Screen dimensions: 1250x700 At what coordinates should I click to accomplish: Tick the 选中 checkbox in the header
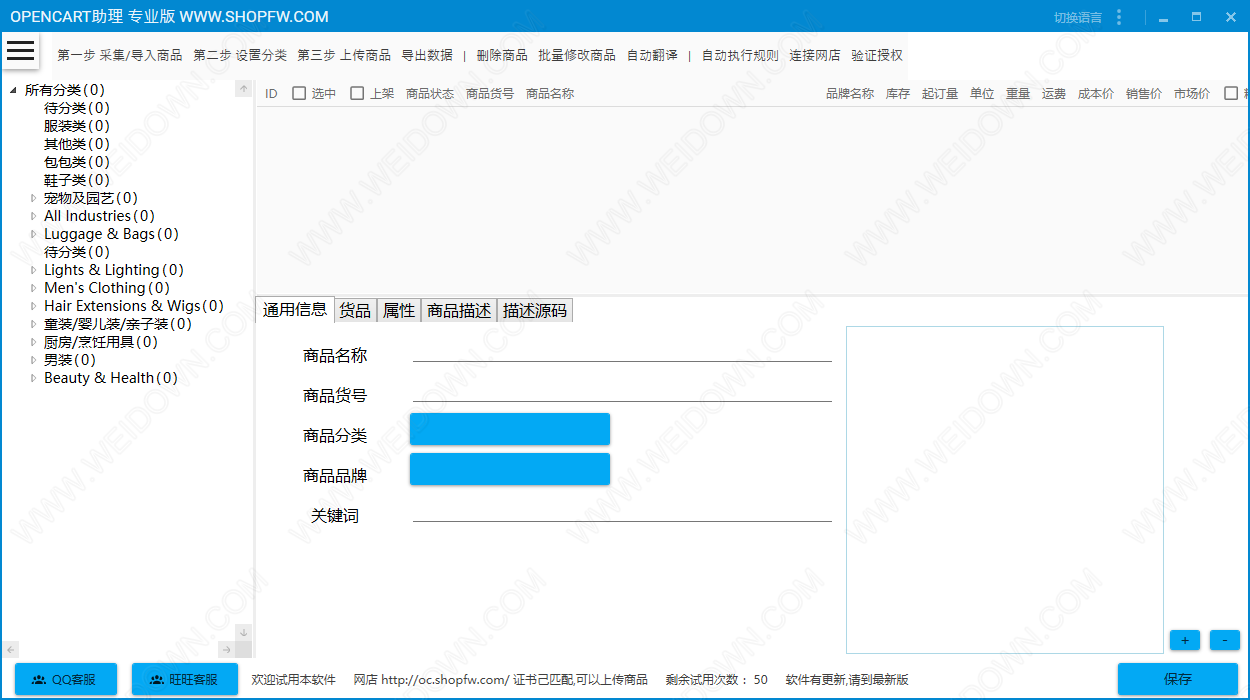pyautogui.click(x=299, y=93)
